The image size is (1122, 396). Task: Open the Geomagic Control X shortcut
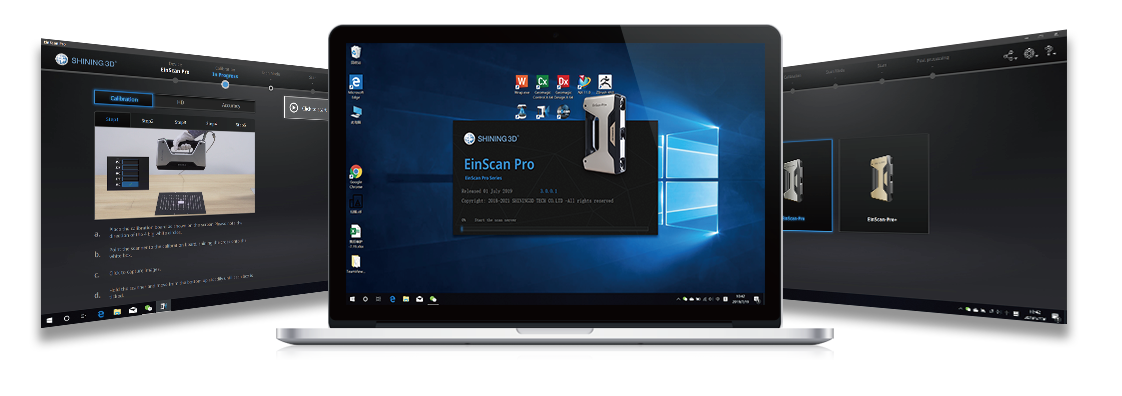coord(542,83)
